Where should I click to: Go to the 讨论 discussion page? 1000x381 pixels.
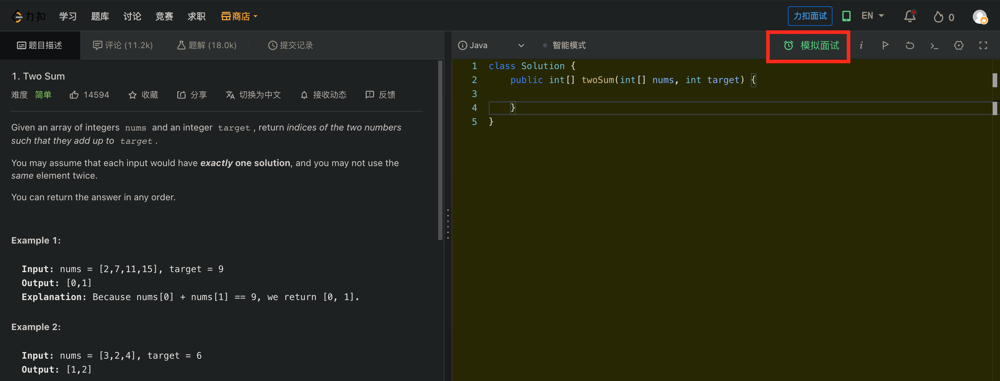tap(132, 16)
